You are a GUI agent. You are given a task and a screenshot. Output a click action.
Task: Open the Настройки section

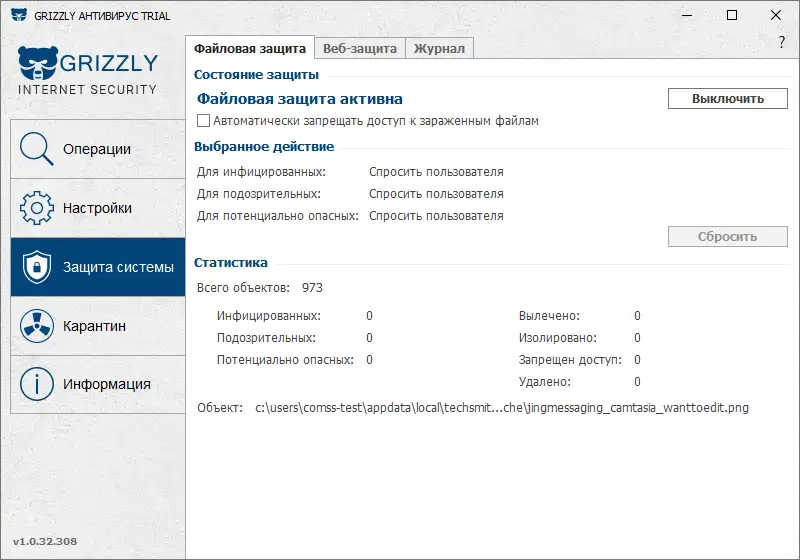coord(97,208)
